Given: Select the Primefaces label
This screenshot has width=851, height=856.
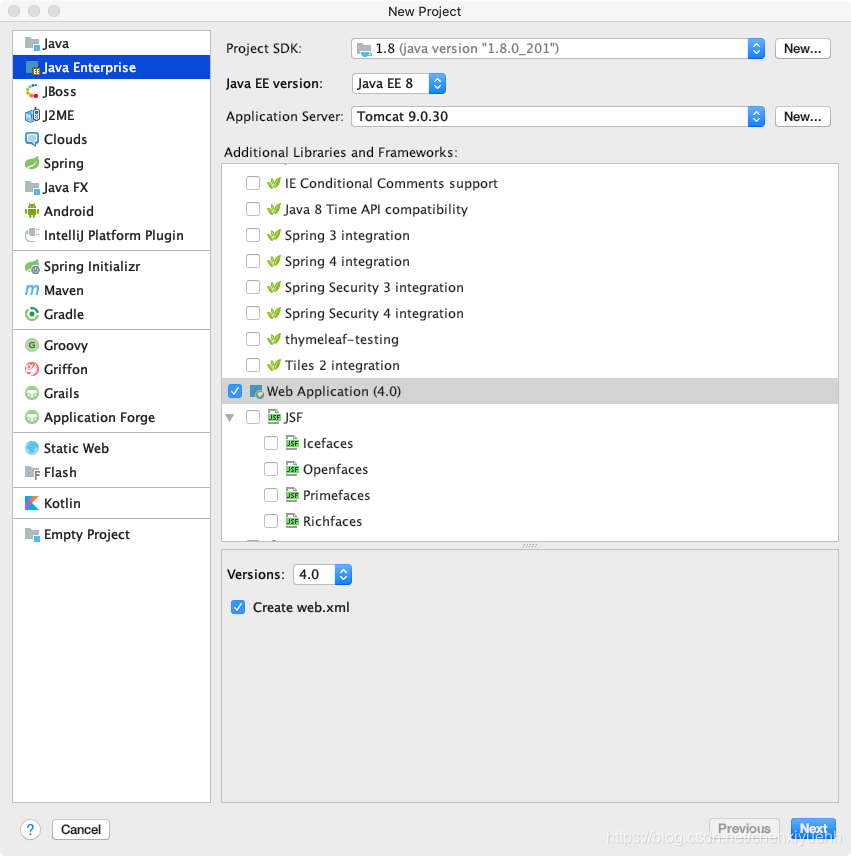Looking at the screenshot, I should click(336, 495).
